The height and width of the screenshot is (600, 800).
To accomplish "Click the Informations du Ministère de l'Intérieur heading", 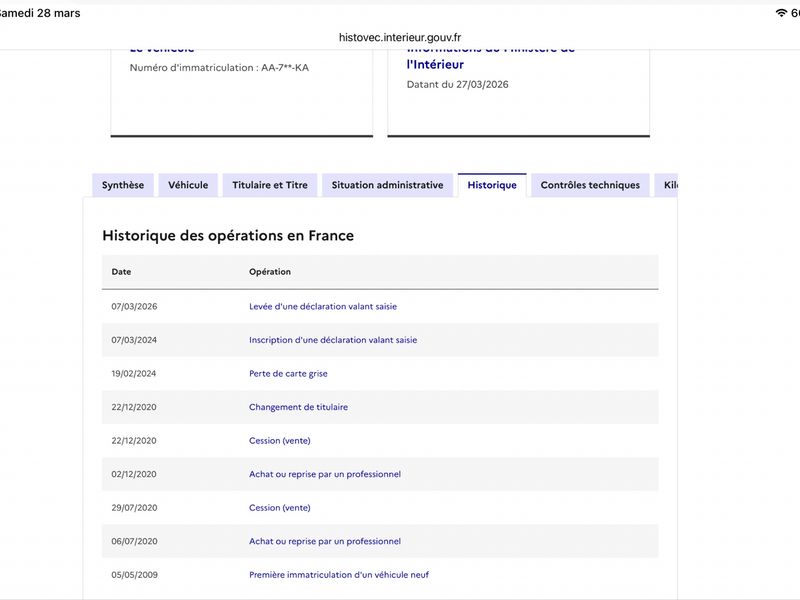I will click(490, 57).
